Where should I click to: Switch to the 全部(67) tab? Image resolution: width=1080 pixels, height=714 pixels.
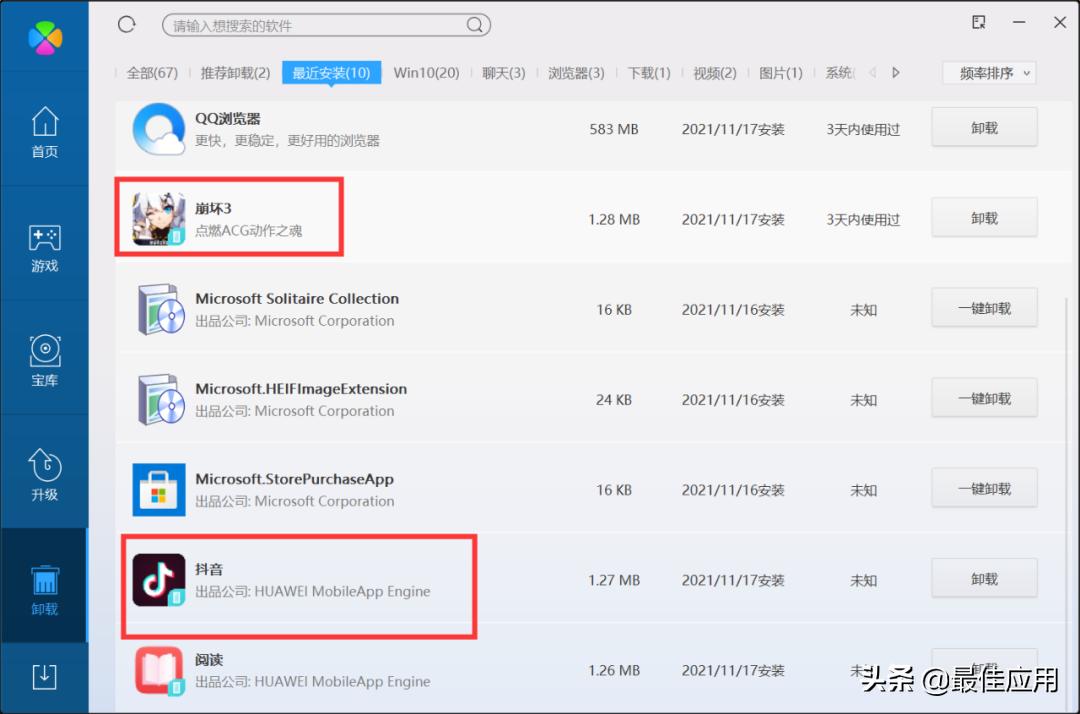[x=152, y=73]
